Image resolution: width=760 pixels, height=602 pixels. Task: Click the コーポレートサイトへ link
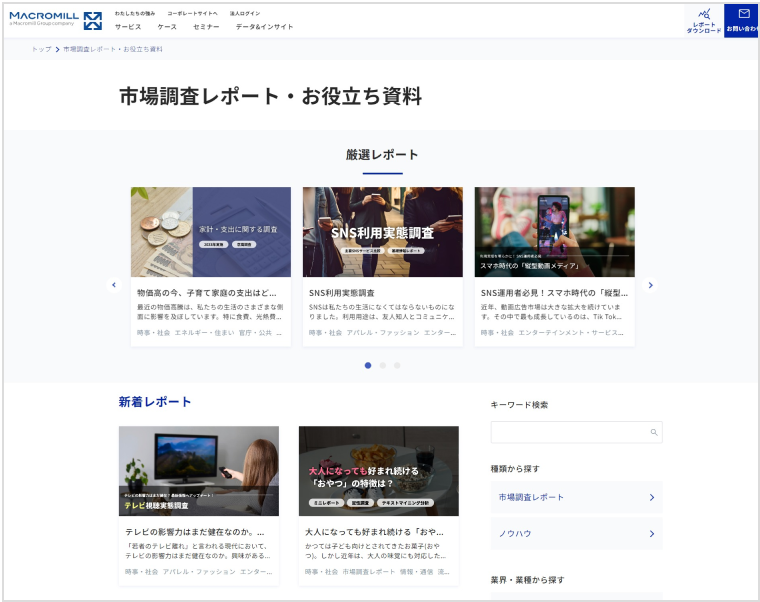pyautogui.click(x=191, y=14)
